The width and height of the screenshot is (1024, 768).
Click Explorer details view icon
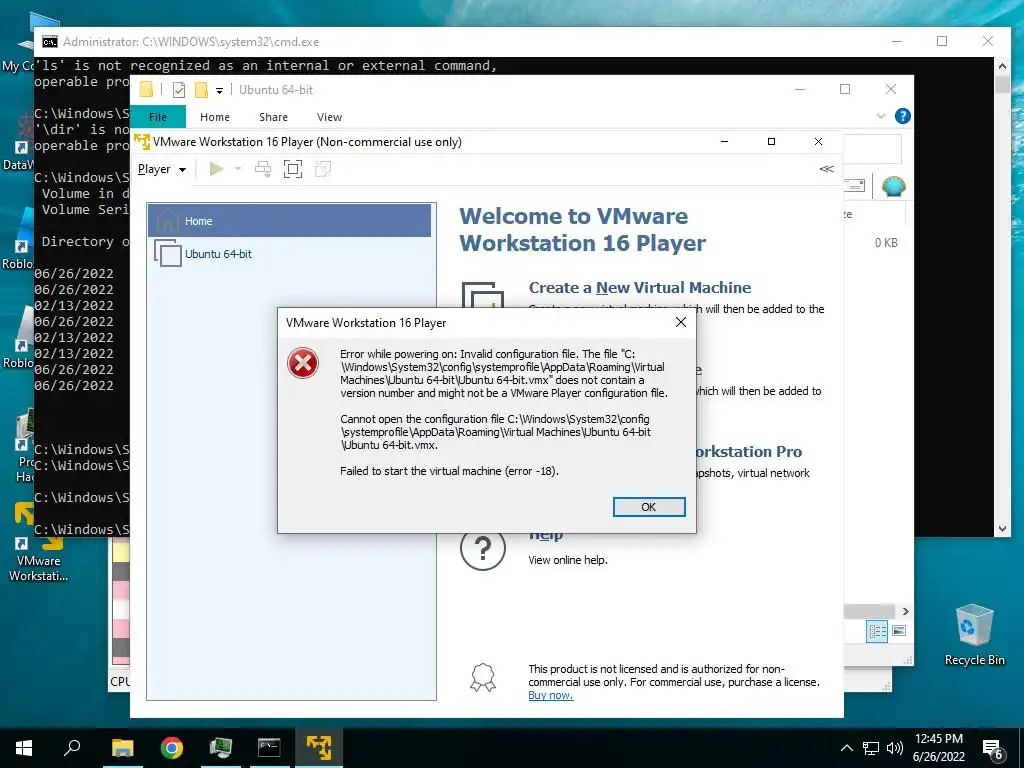877,631
